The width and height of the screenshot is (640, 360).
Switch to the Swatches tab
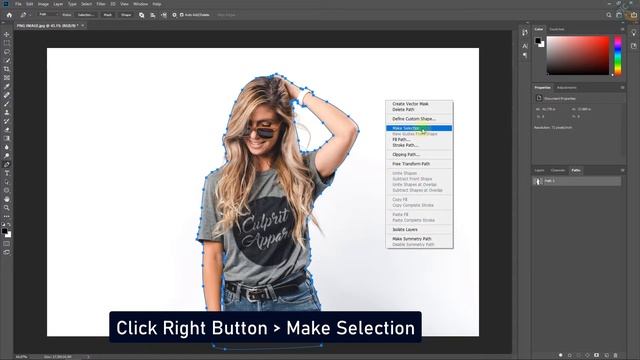(557, 29)
